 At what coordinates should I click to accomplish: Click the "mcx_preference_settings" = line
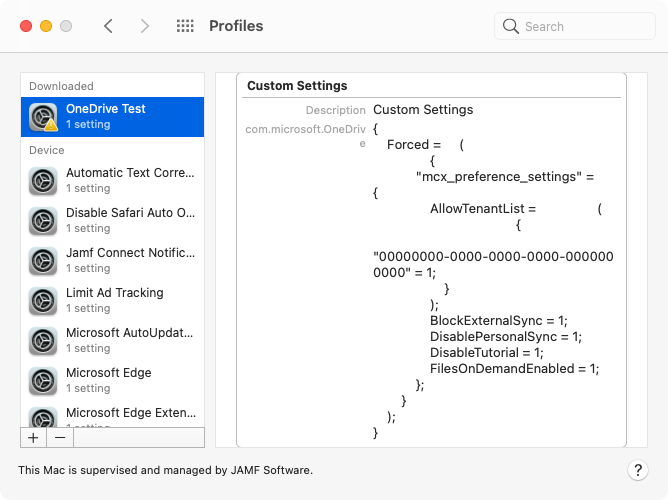(505, 176)
